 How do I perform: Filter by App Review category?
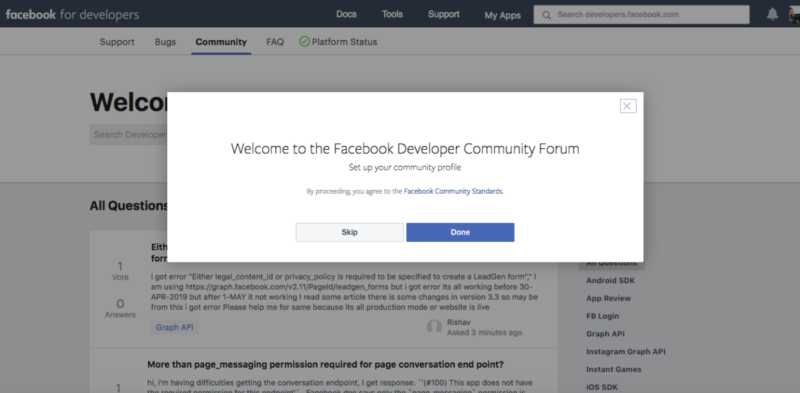click(x=608, y=299)
